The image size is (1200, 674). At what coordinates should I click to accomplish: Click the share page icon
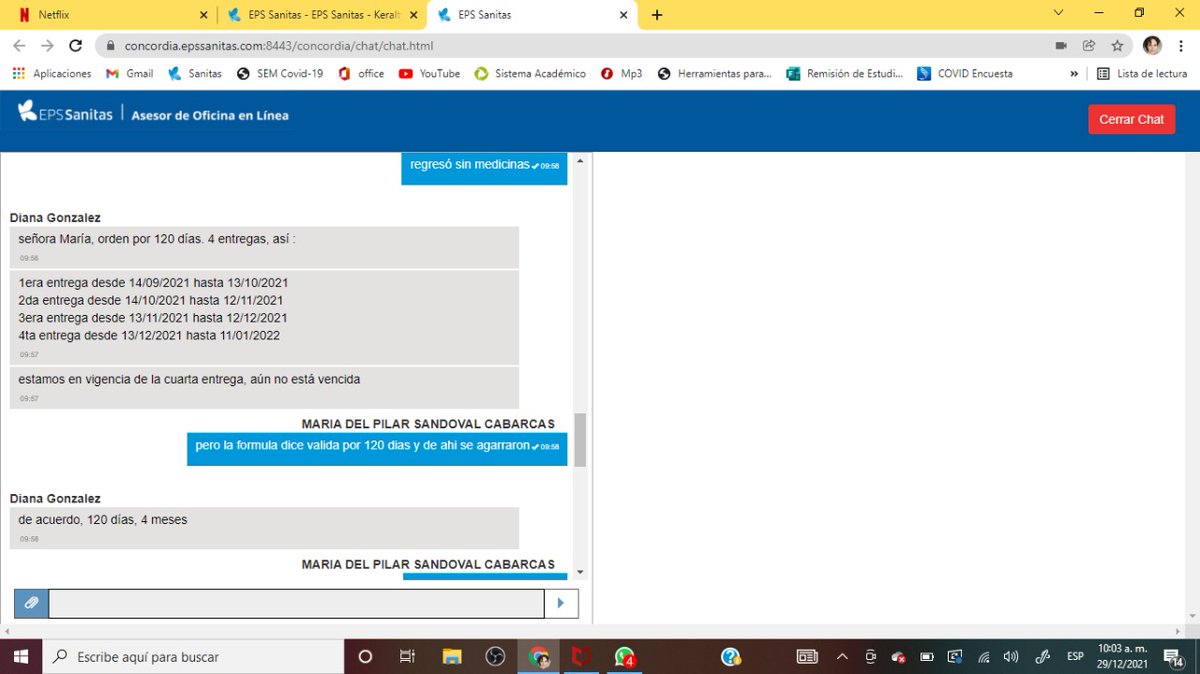tap(1089, 46)
